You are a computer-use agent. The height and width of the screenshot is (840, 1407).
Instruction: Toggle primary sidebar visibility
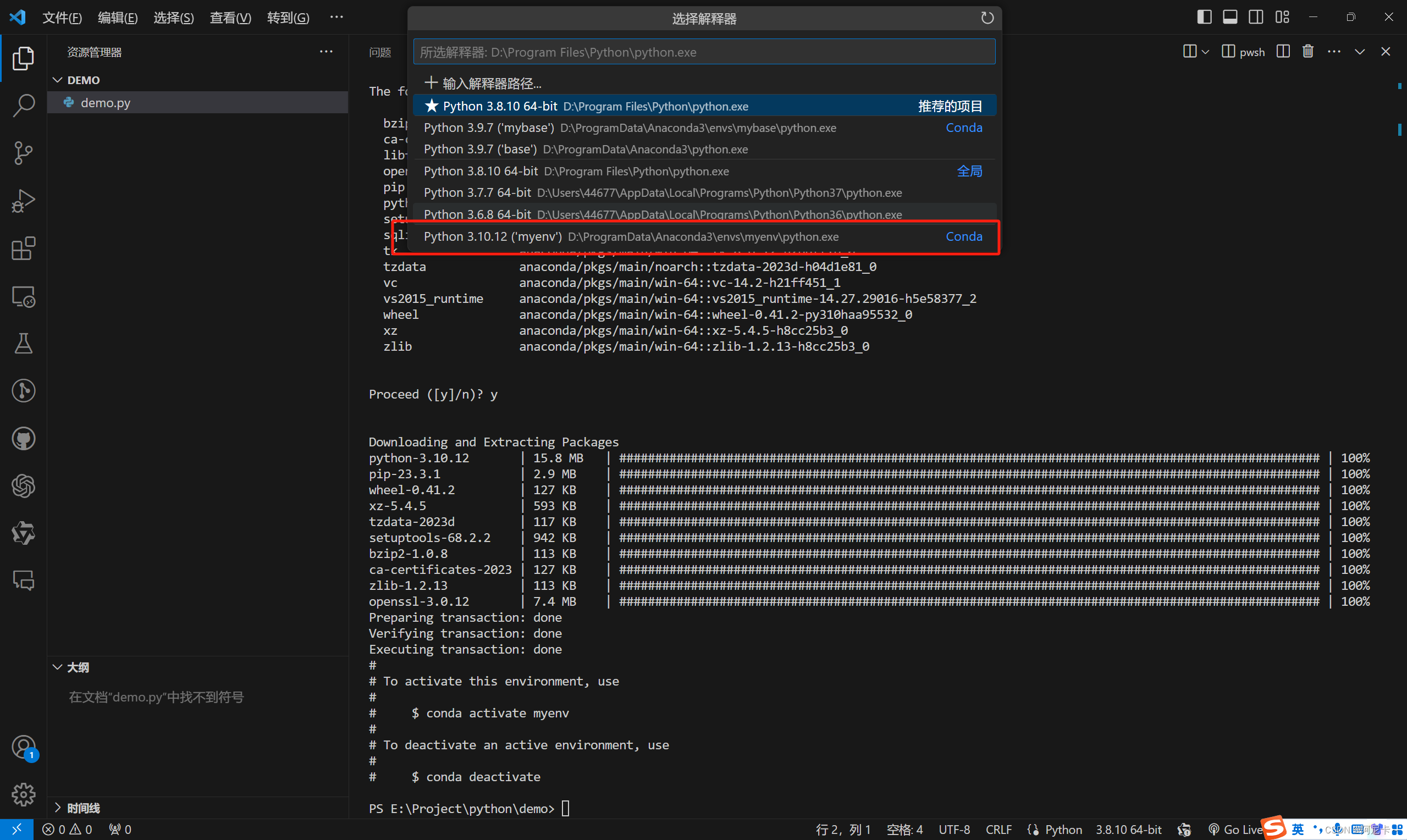tap(1204, 17)
